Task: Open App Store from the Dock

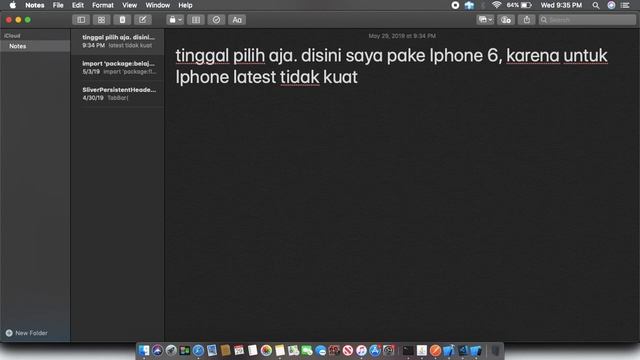Action: pos(375,351)
